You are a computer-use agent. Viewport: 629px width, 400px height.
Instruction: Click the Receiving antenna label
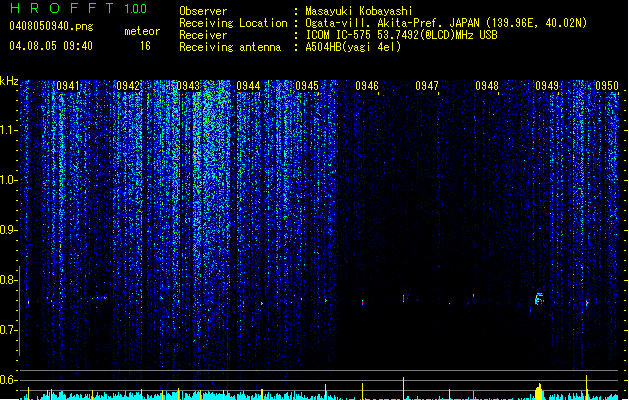[230, 47]
